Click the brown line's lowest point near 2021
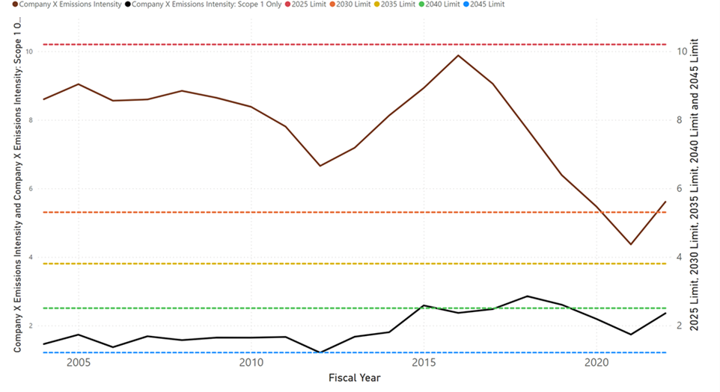 (630, 244)
